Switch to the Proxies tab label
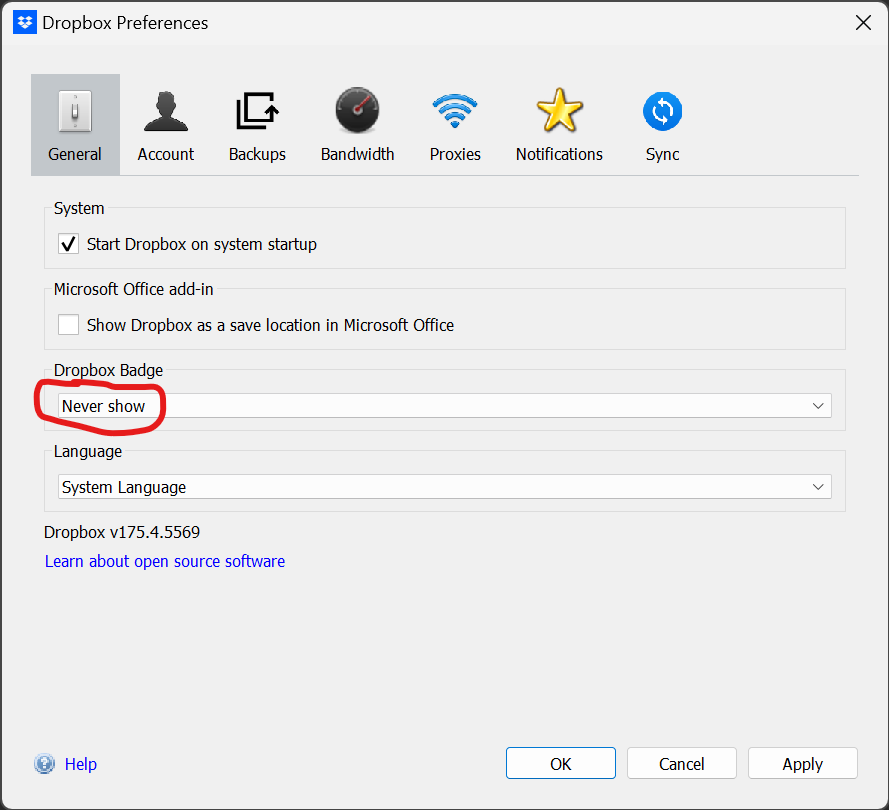The height and width of the screenshot is (810, 889). [x=455, y=154]
